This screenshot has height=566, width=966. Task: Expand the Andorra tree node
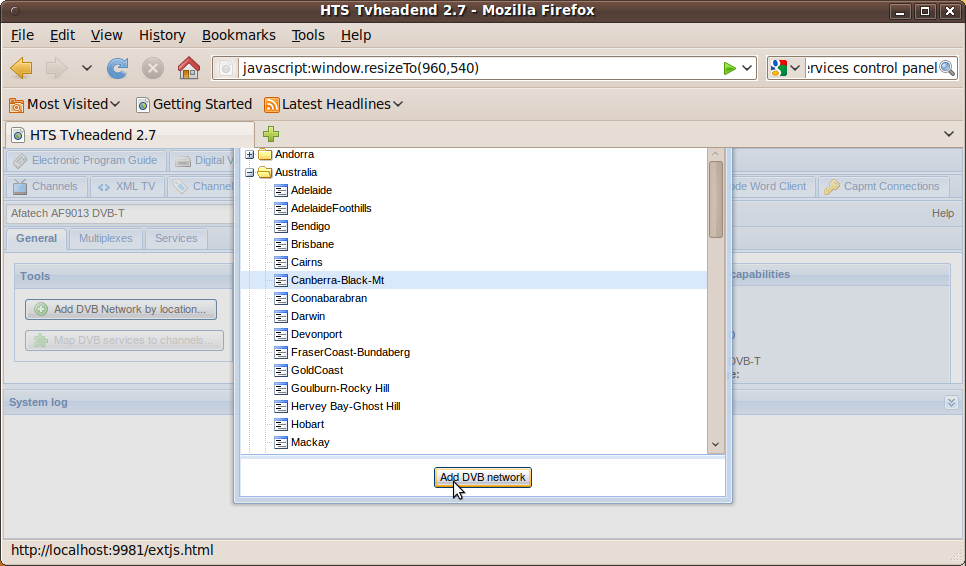pos(250,155)
